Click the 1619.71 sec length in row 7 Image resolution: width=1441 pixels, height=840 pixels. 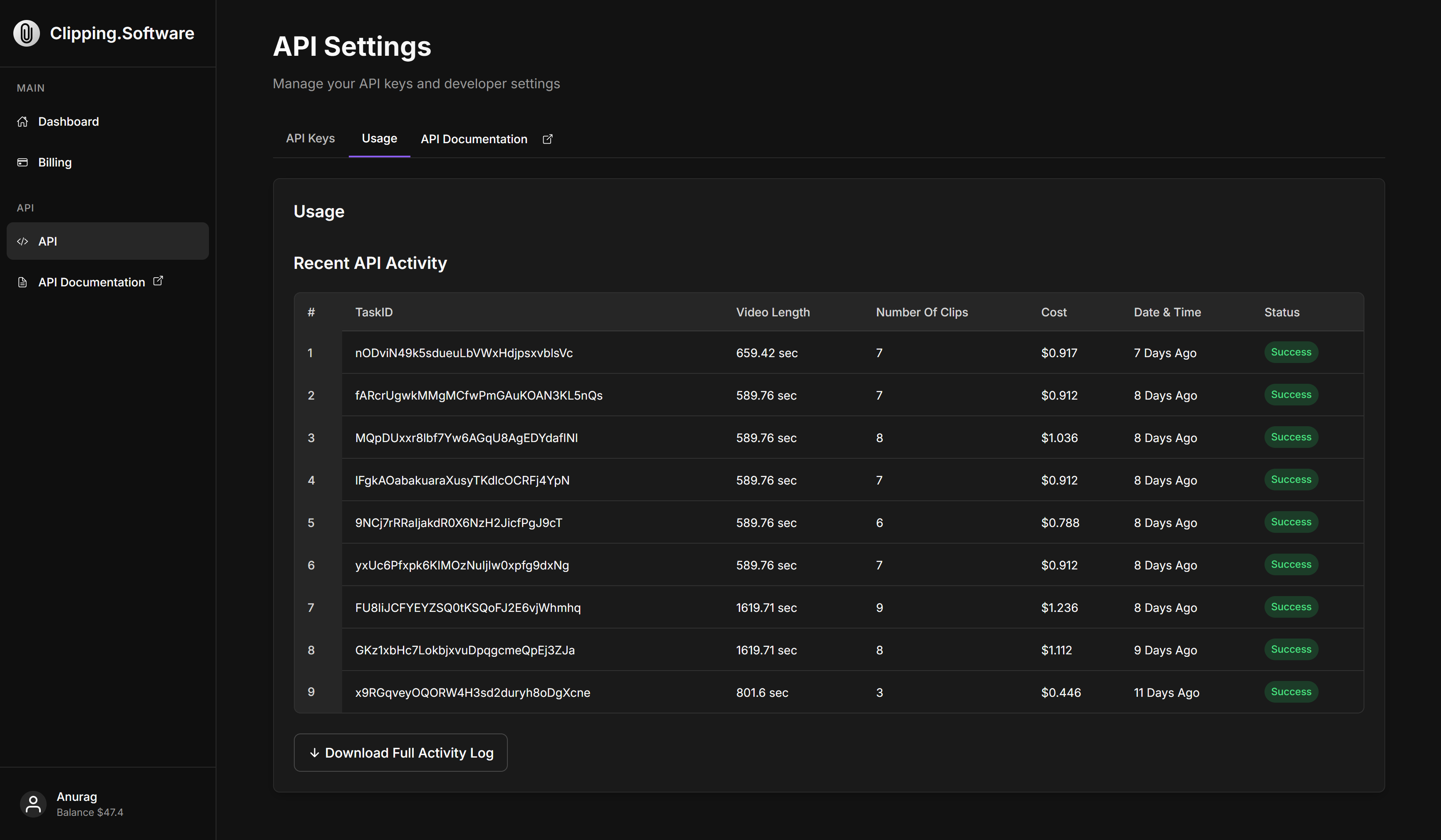pos(766,607)
